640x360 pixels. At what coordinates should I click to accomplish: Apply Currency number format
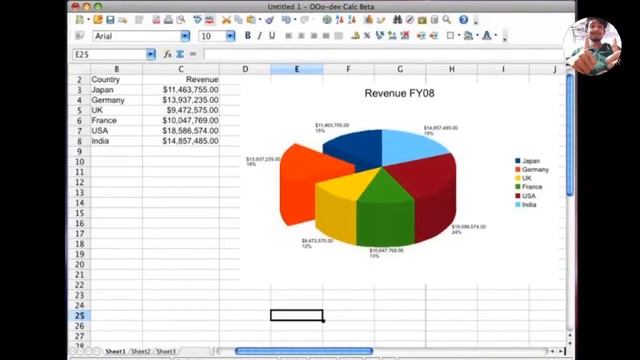(355, 36)
